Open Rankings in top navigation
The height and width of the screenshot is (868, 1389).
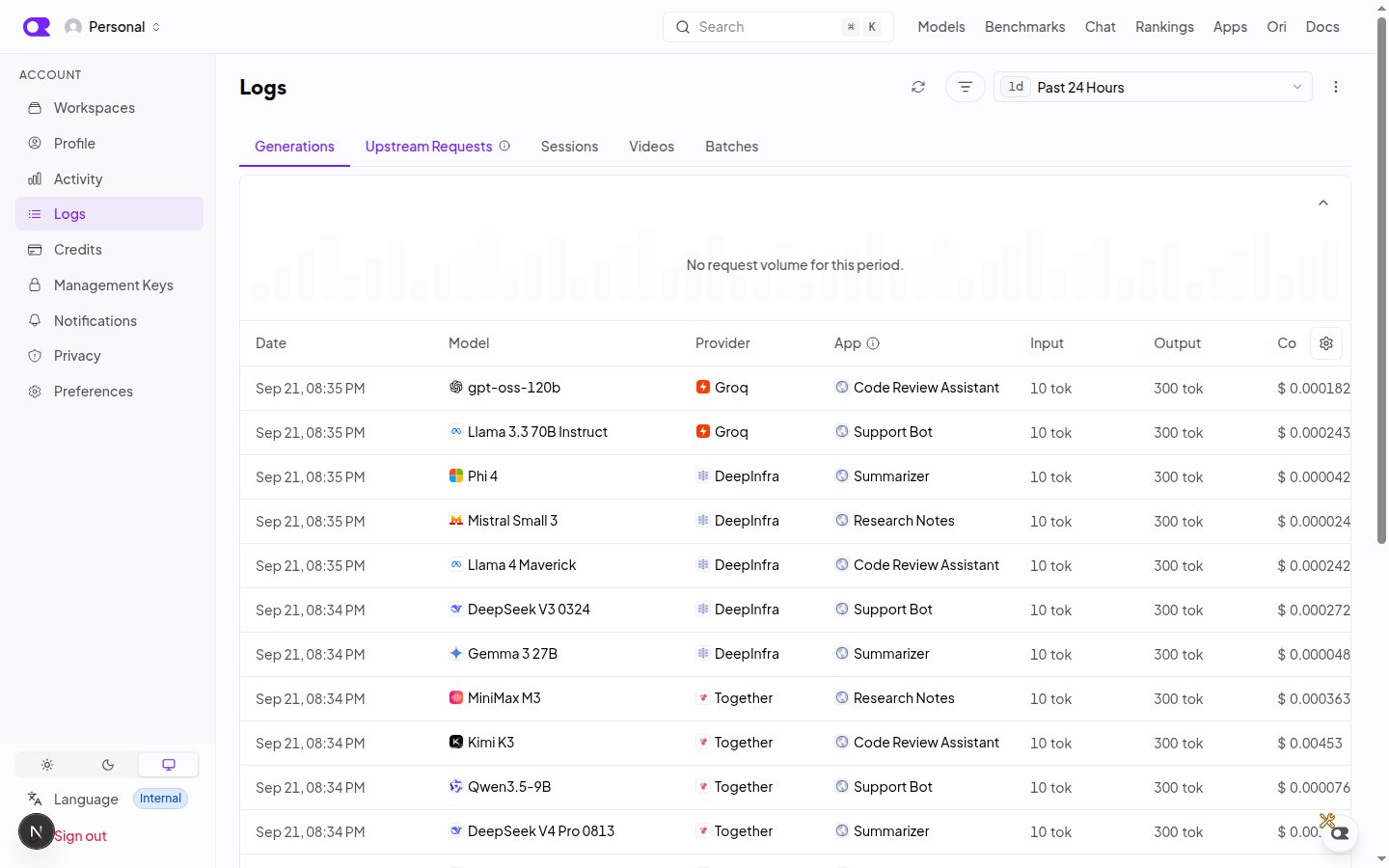point(1164,27)
